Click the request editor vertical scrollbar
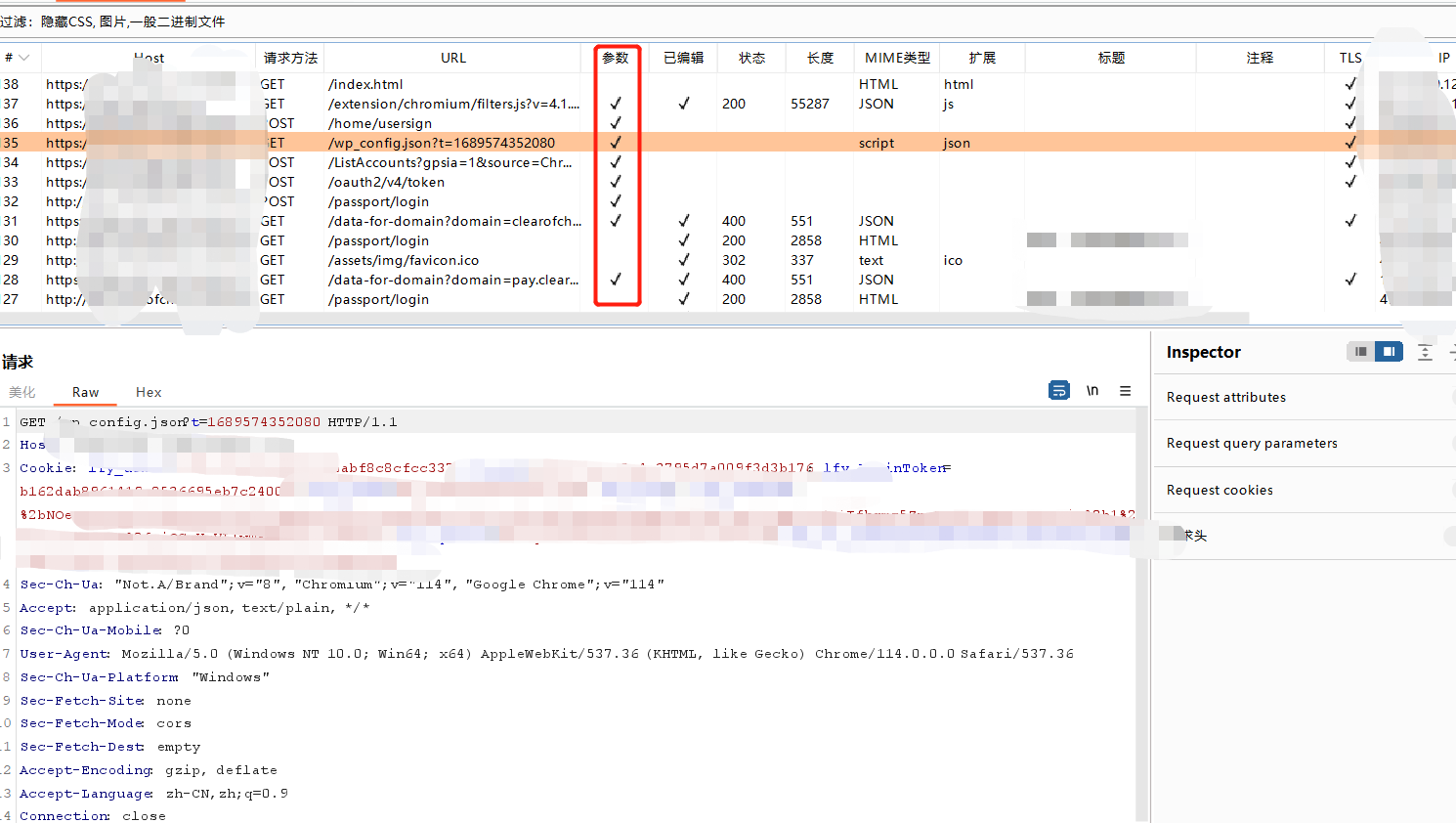 [x=1142, y=616]
